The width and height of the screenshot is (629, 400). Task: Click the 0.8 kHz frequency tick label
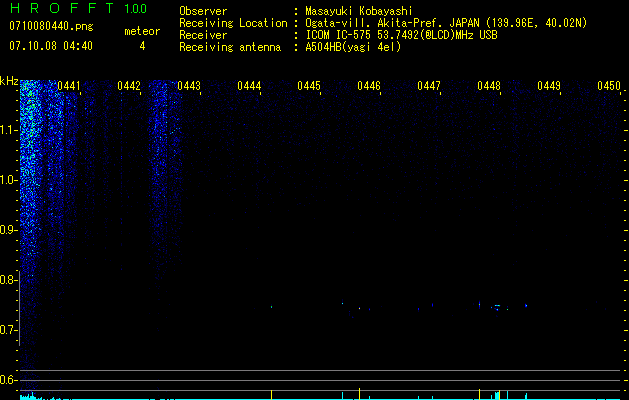coord(8,280)
